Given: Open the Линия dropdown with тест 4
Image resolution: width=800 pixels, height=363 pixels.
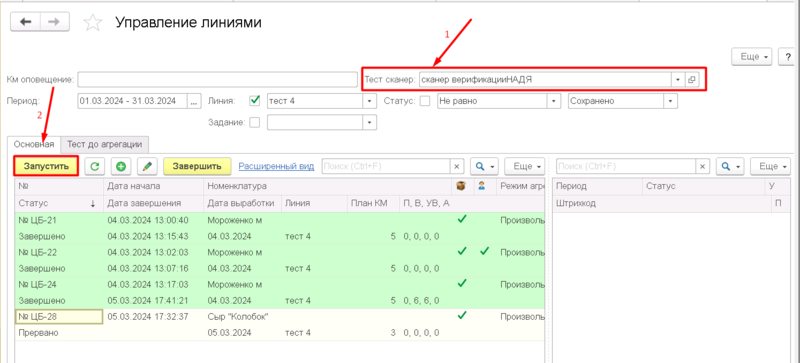Looking at the screenshot, I should (x=370, y=101).
